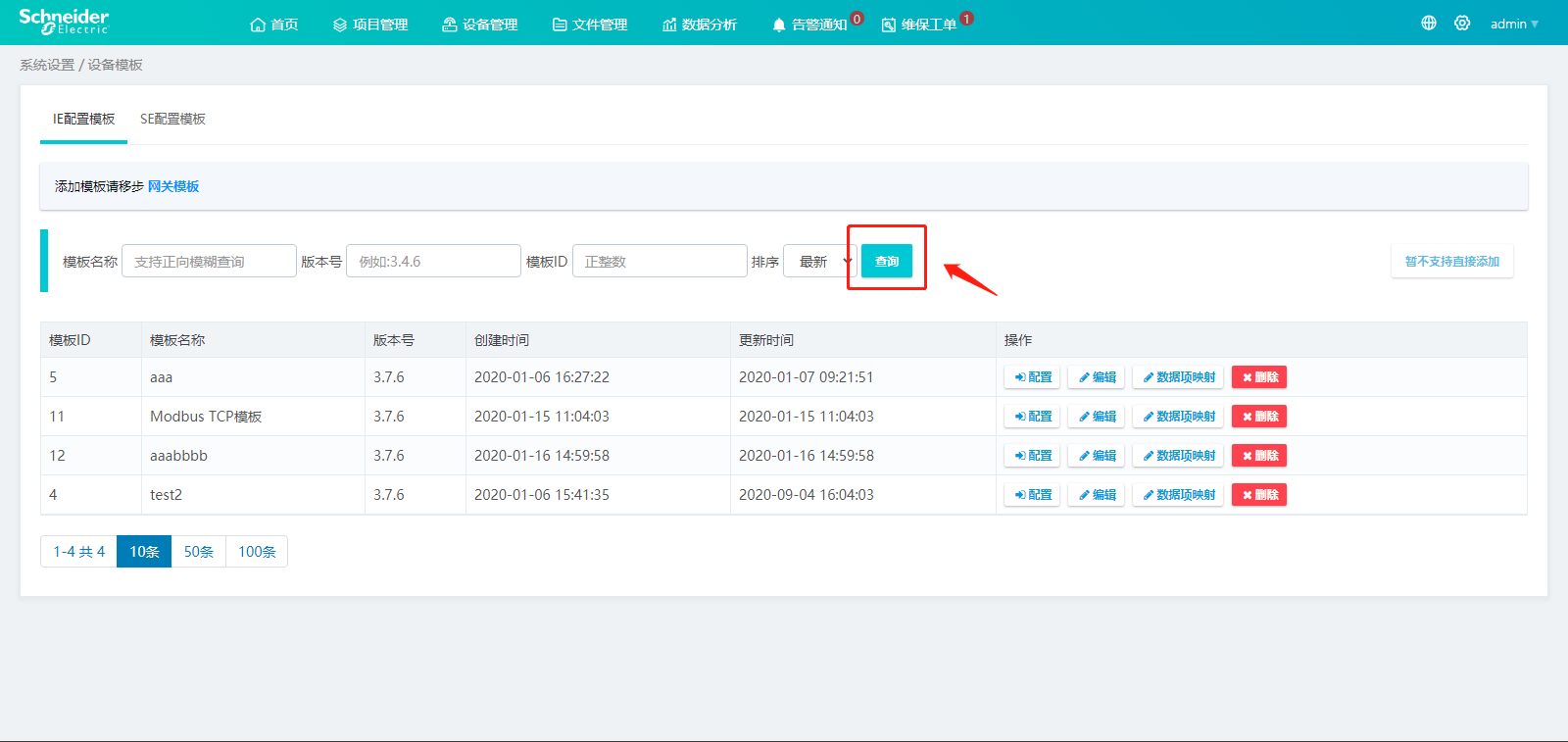The image size is (1568, 742).
Task: Click 配置 for template aaabbbb
Action: [x=1033, y=456]
